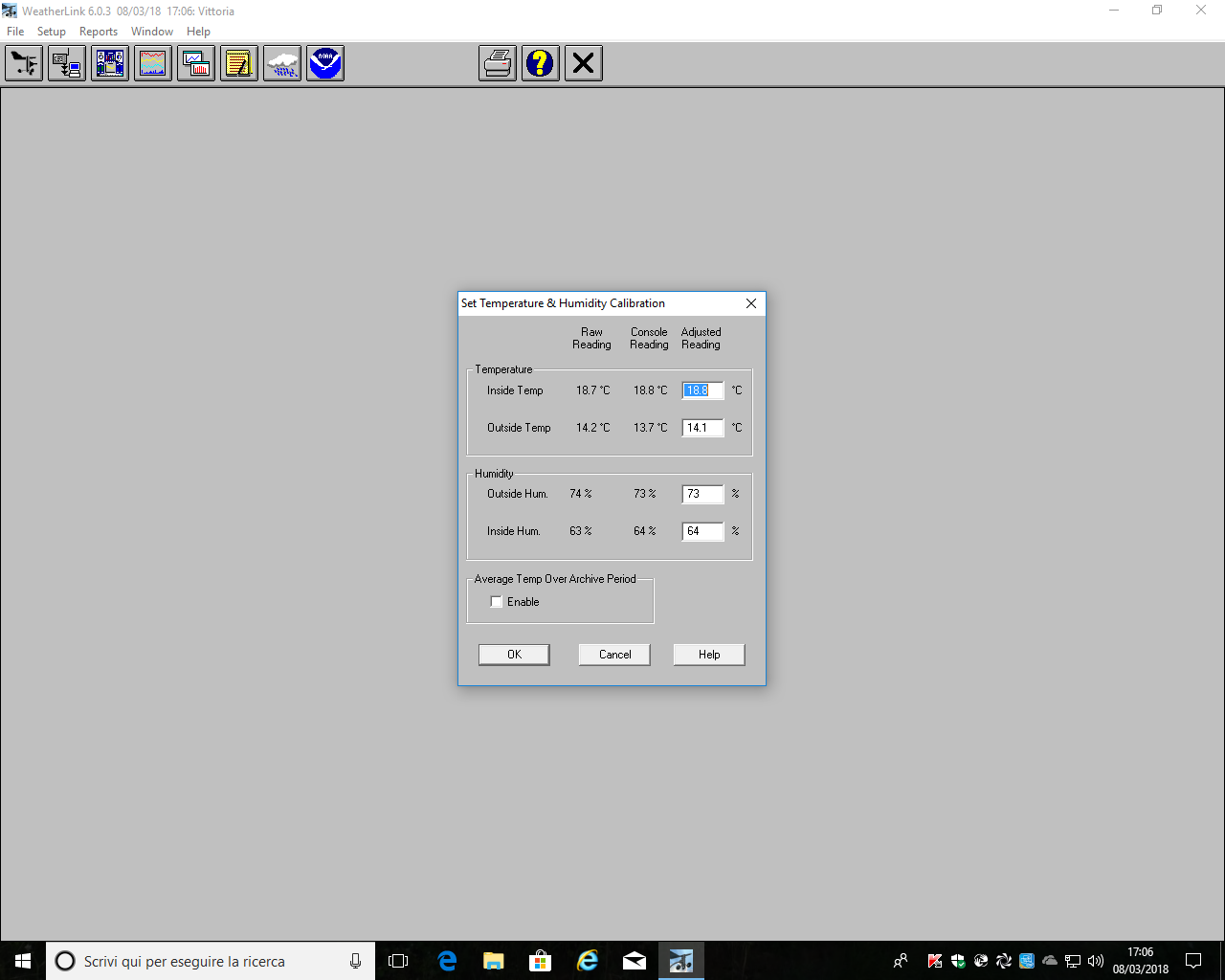Open Internet Explorer from the taskbar
Screen dimensions: 1225x980
tap(588, 961)
